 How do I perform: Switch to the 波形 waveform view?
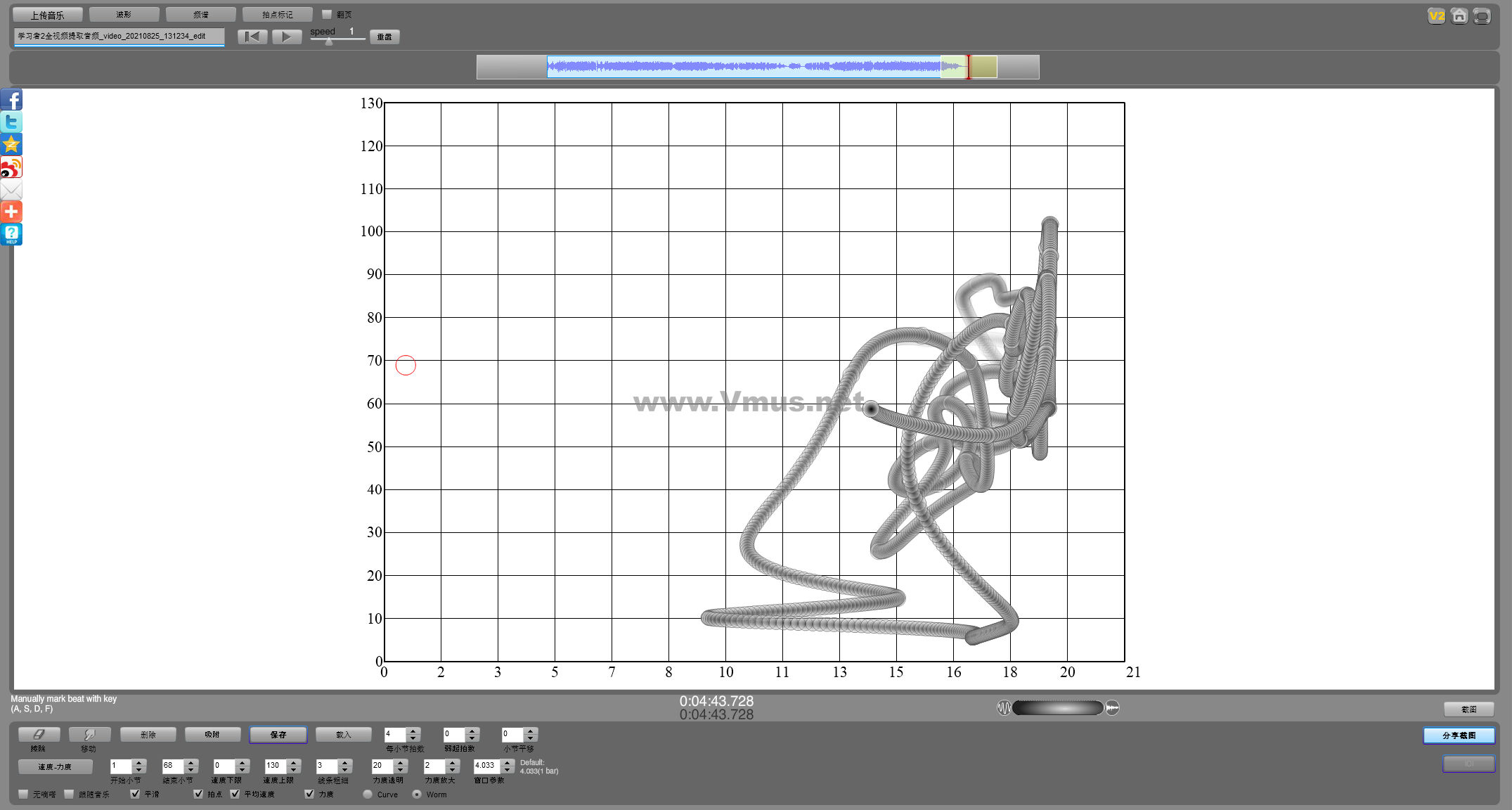click(x=124, y=14)
